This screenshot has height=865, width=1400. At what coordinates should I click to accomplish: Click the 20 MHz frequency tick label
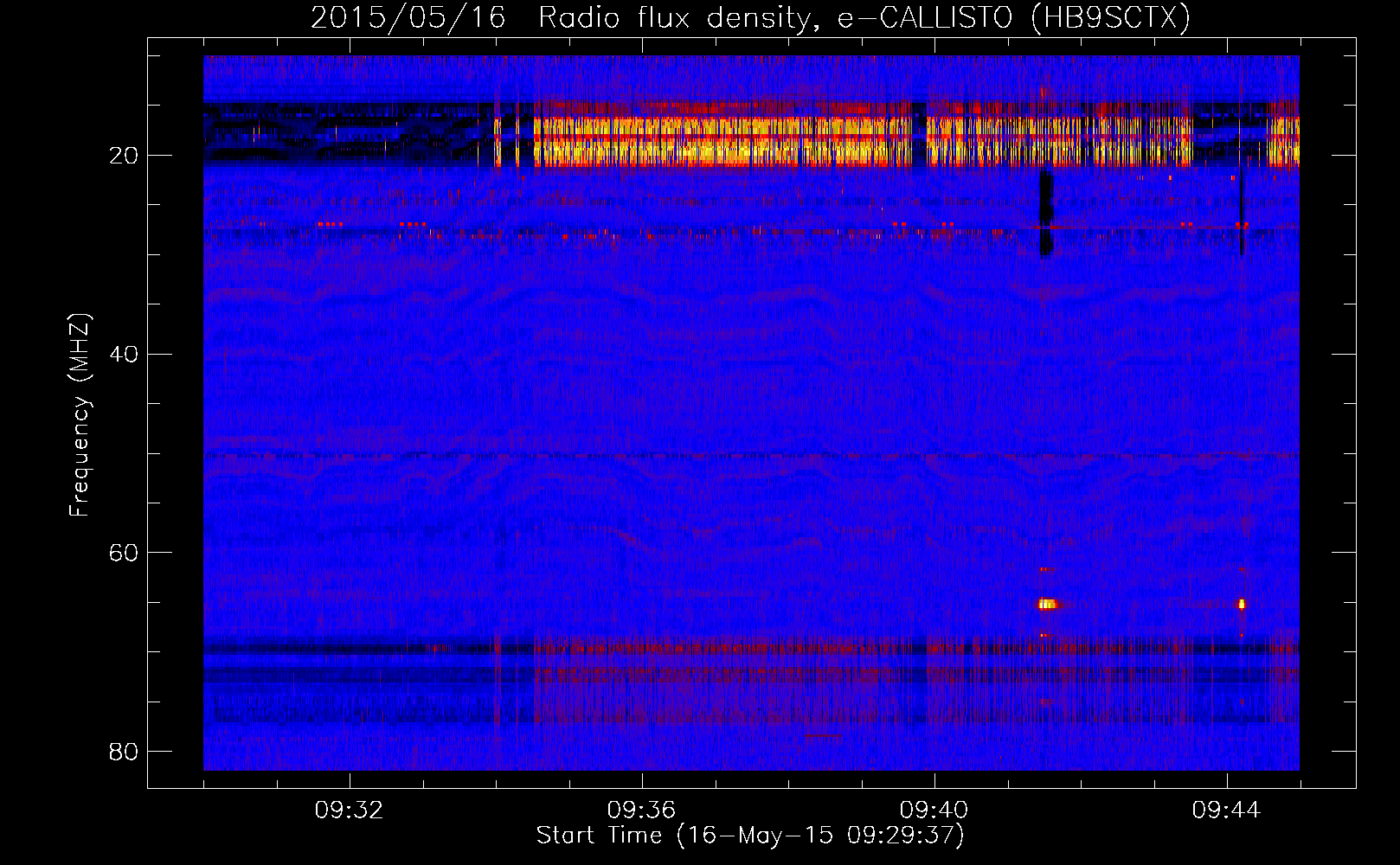pyautogui.click(x=124, y=156)
